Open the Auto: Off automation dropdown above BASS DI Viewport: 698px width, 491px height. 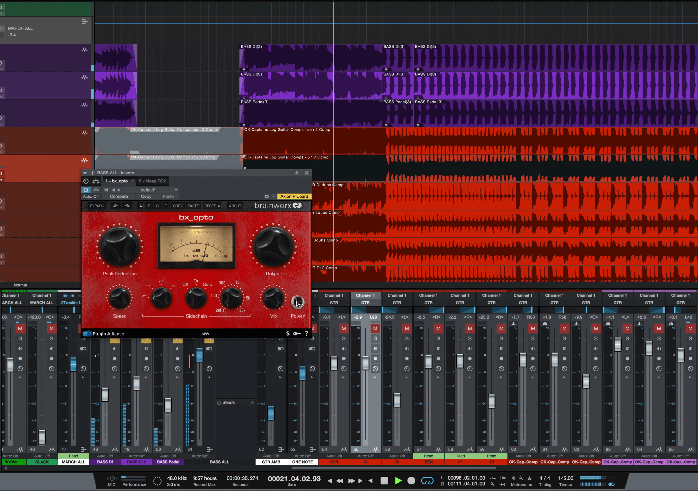pos(105,456)
